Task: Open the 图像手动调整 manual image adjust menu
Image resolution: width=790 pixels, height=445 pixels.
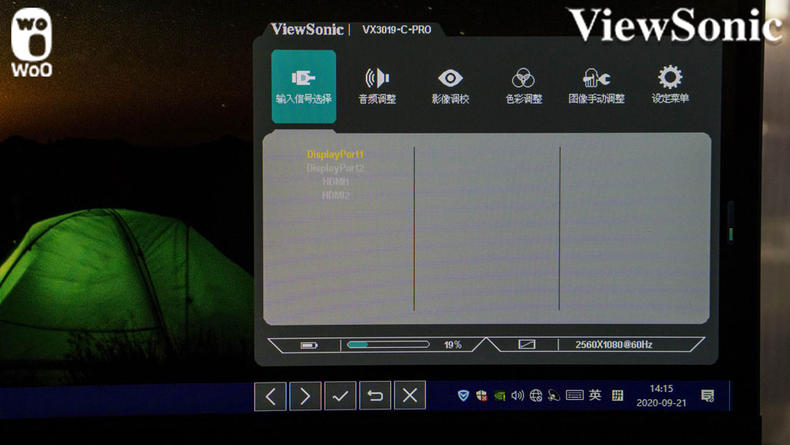Action: point(597,86)
